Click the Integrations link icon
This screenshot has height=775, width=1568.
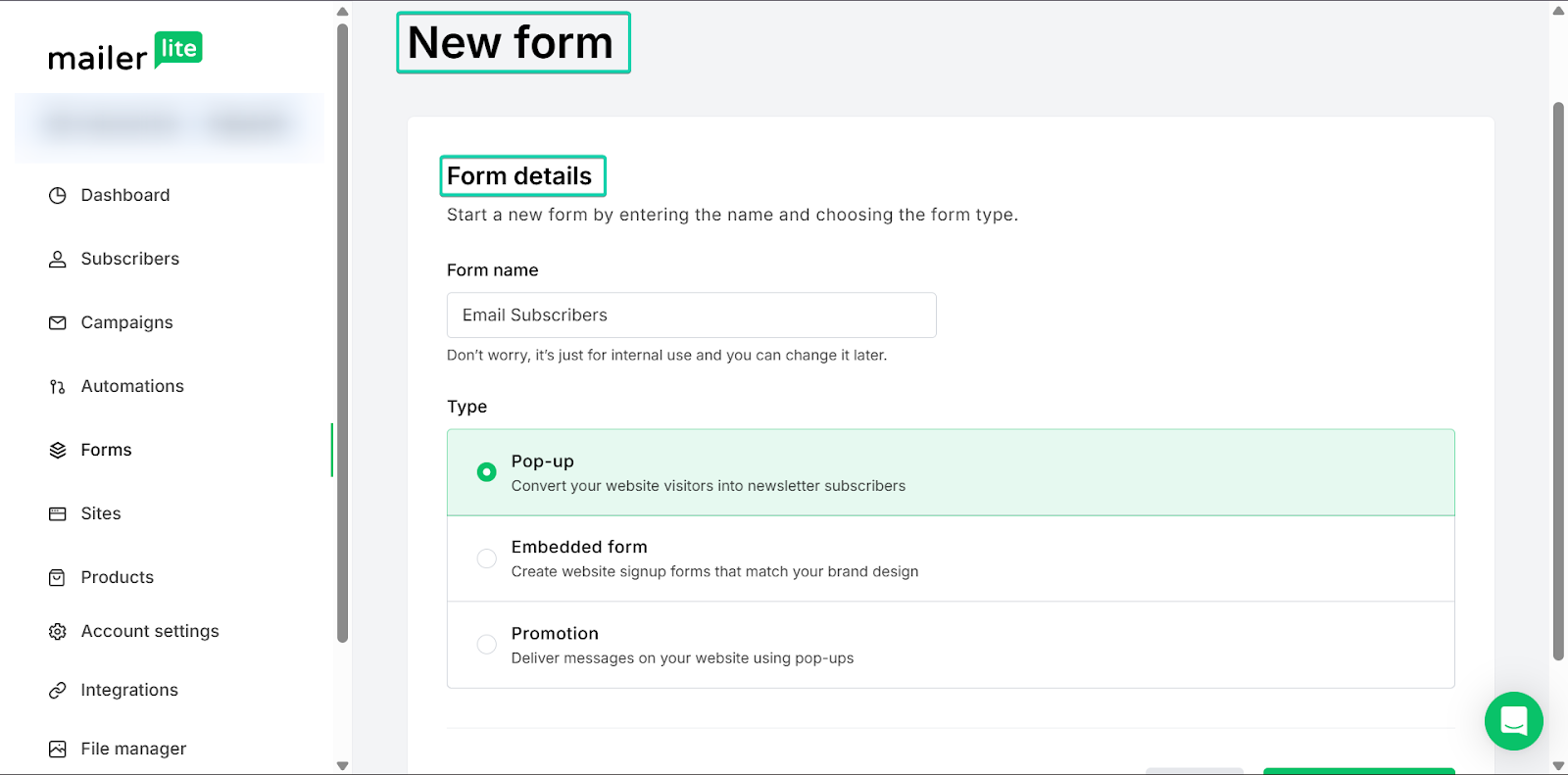(x=58, y=691)
